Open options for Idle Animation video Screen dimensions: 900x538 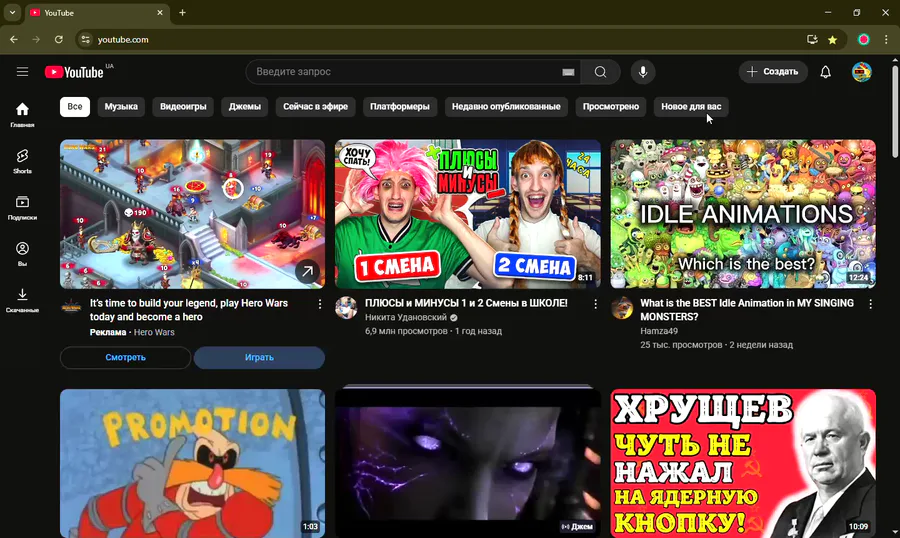pyautogui.click(x=871, y=304)
